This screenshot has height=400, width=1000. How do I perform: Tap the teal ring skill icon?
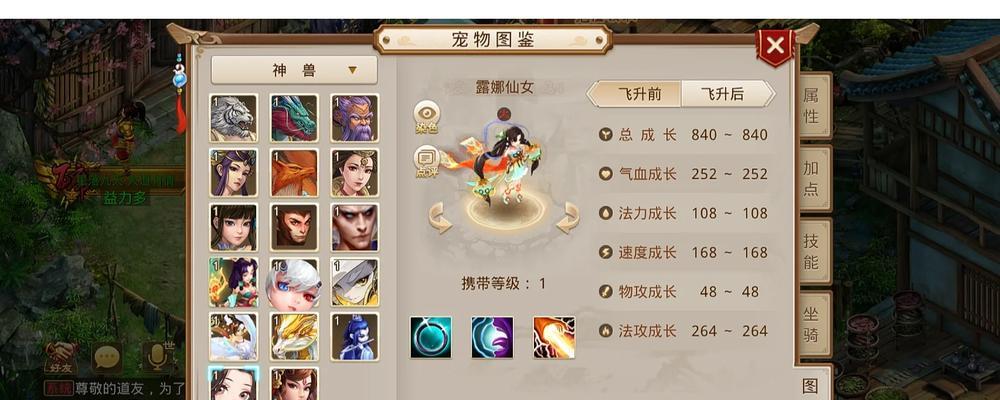coord(430,337)
